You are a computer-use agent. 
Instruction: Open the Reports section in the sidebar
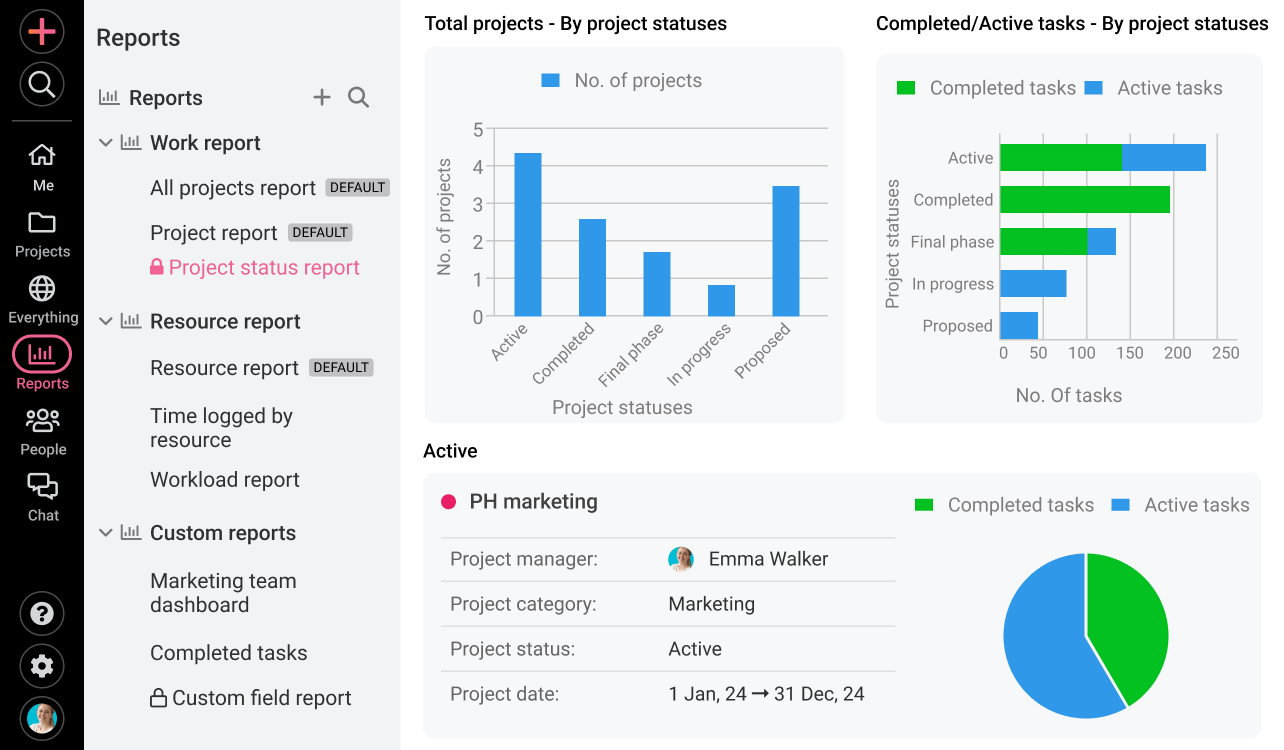pyautogui.click(x=42, y=361)
